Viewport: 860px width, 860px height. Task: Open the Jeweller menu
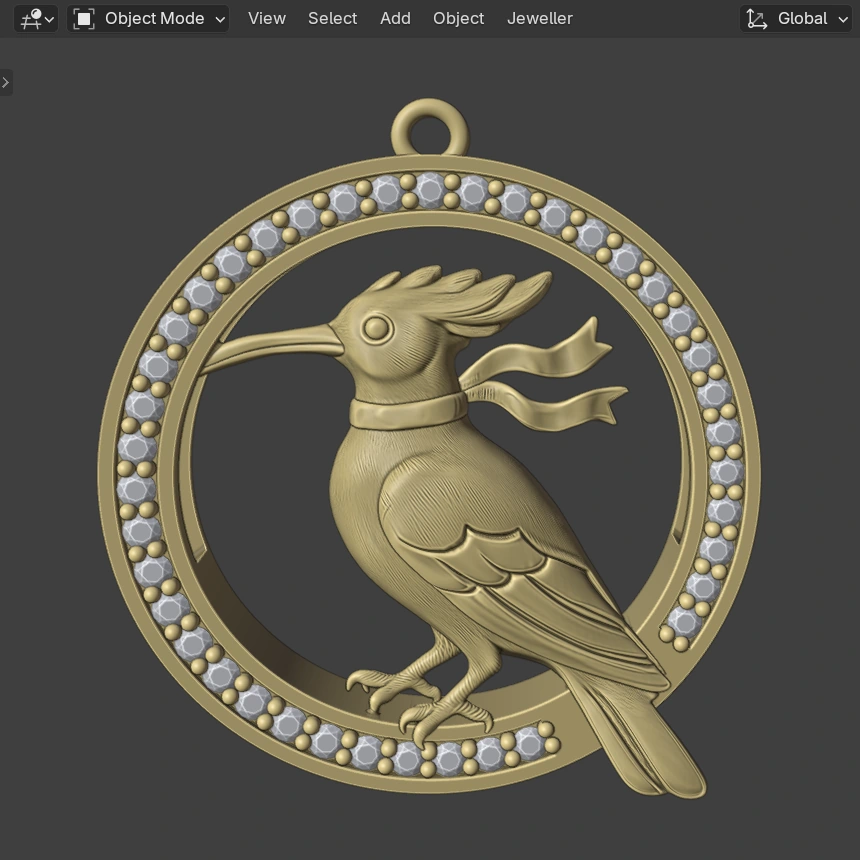(x=540, y=19)
